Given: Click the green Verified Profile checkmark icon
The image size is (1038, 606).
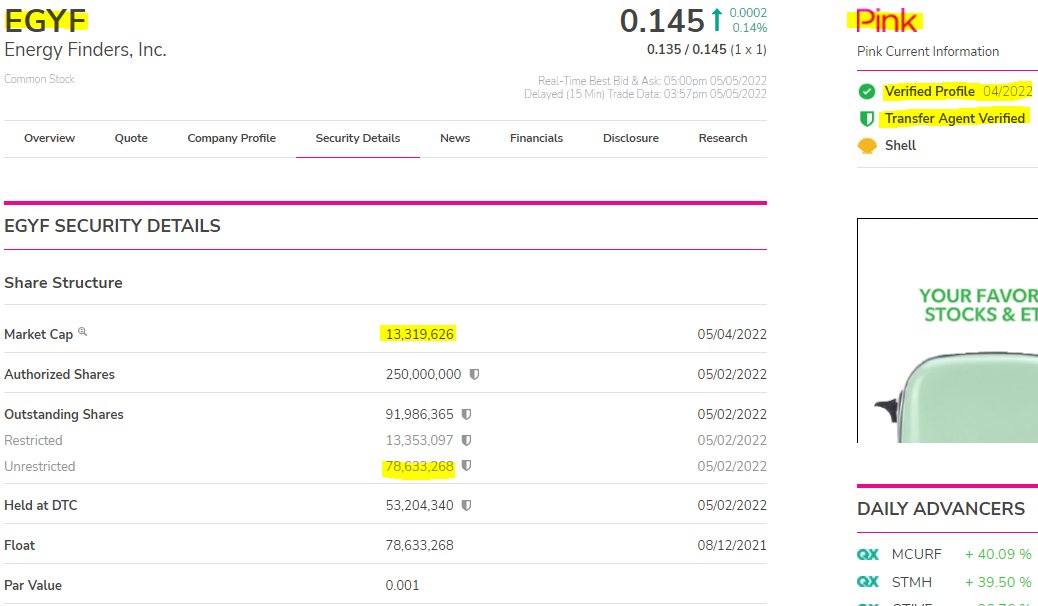Looking at the screenshot, I should [867, 91].
